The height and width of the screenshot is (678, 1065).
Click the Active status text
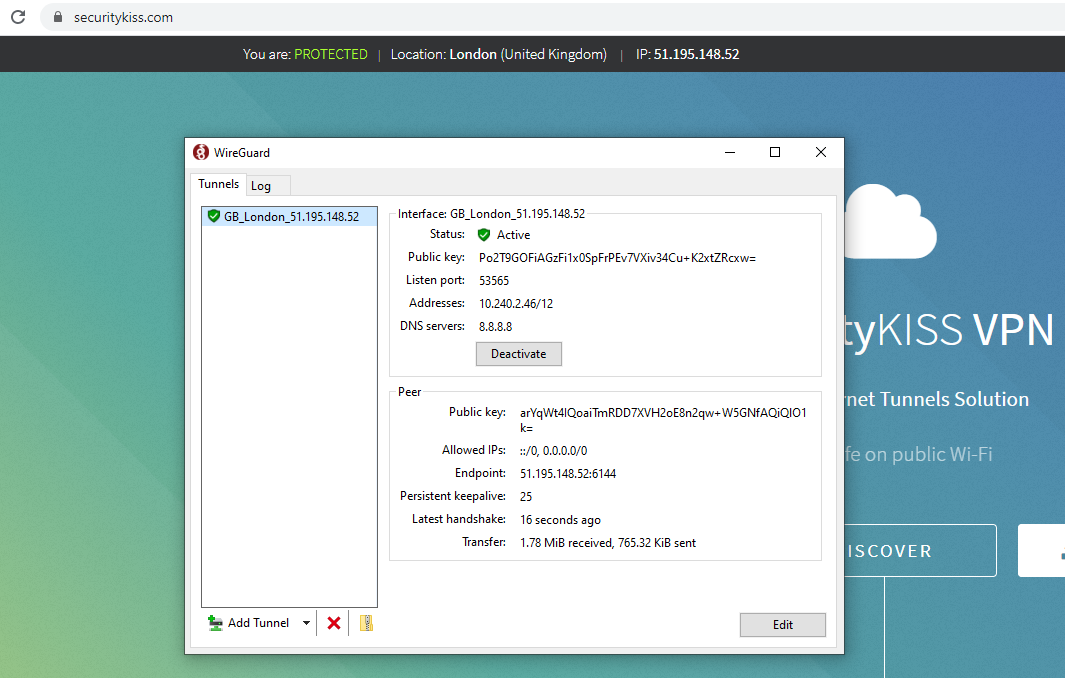tap(513, 235)
